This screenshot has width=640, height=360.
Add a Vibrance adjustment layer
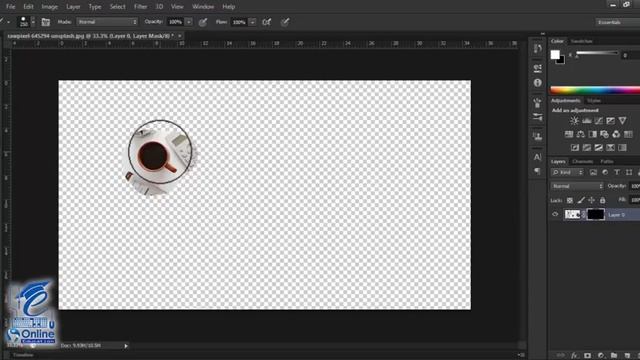click(622, 120)
